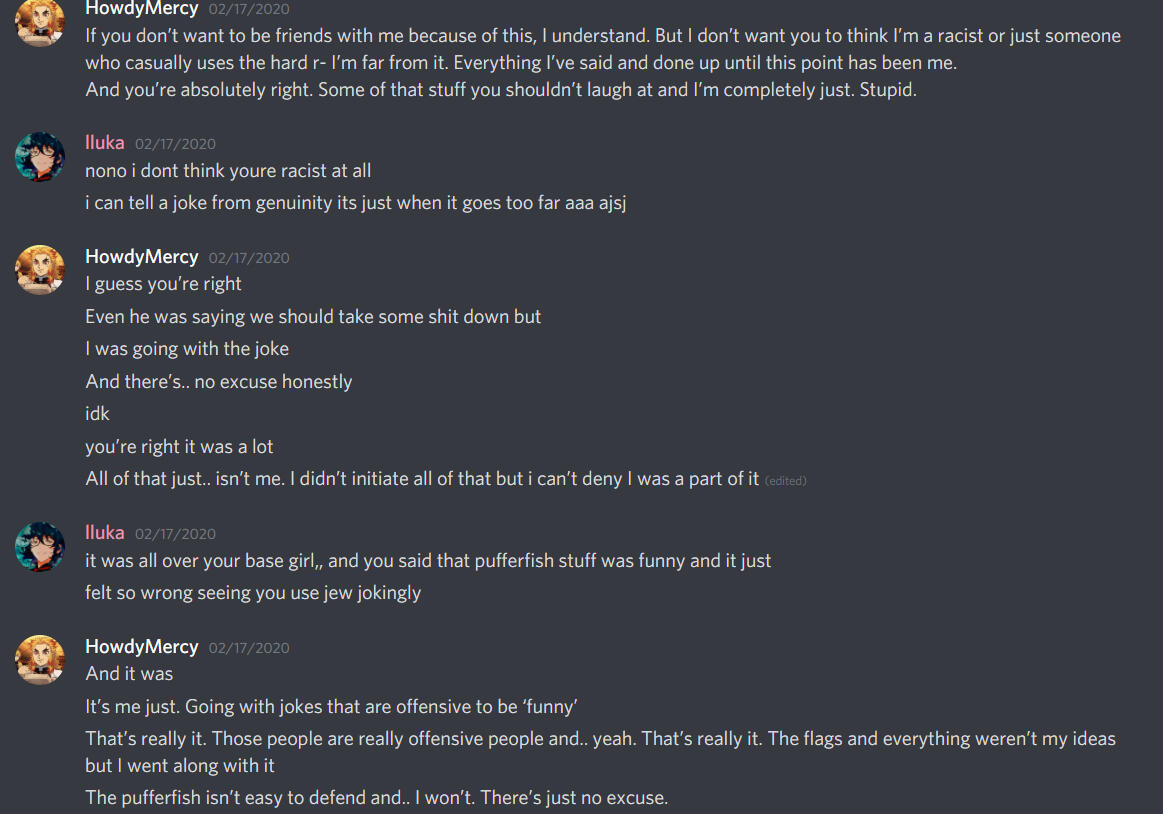Click the "felt so wrong seeing you" message line
The image size is (1163, 814).
click(253, 593)
